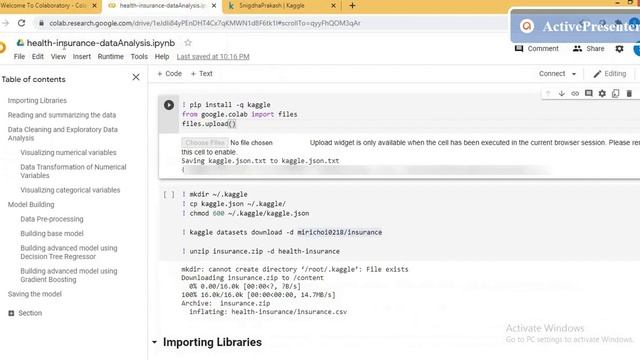Image resolution: width=640 pixels, height=360 pixels.
Task: Click inflating health-insurance/insurance.csv output line
Action: click(268, 312)
